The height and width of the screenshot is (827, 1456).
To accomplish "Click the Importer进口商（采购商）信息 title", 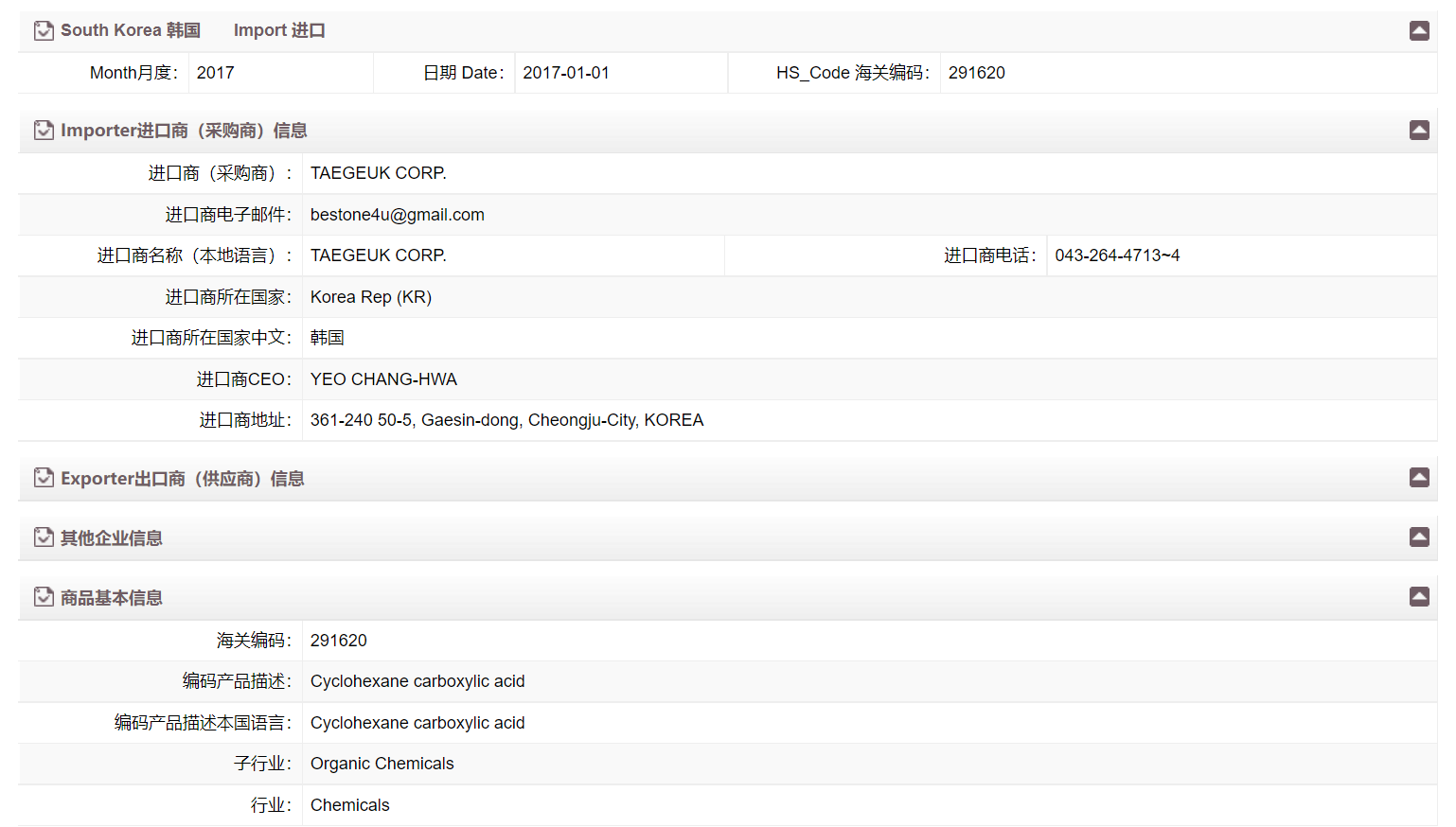I will click(184, 131).
